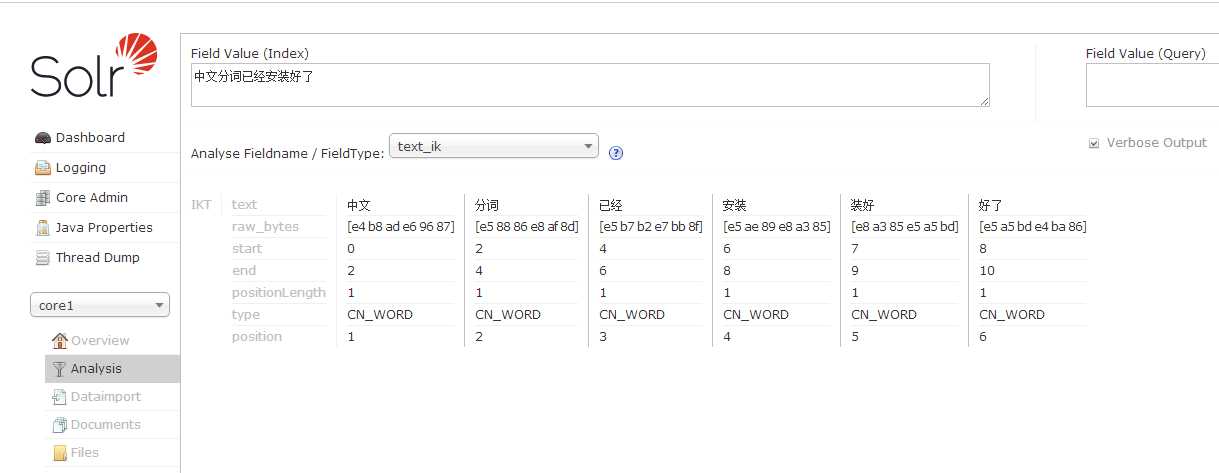Screen dimensions: 1219x473
Task: Click the positionLength row label
Action: [x=279, y=293]
